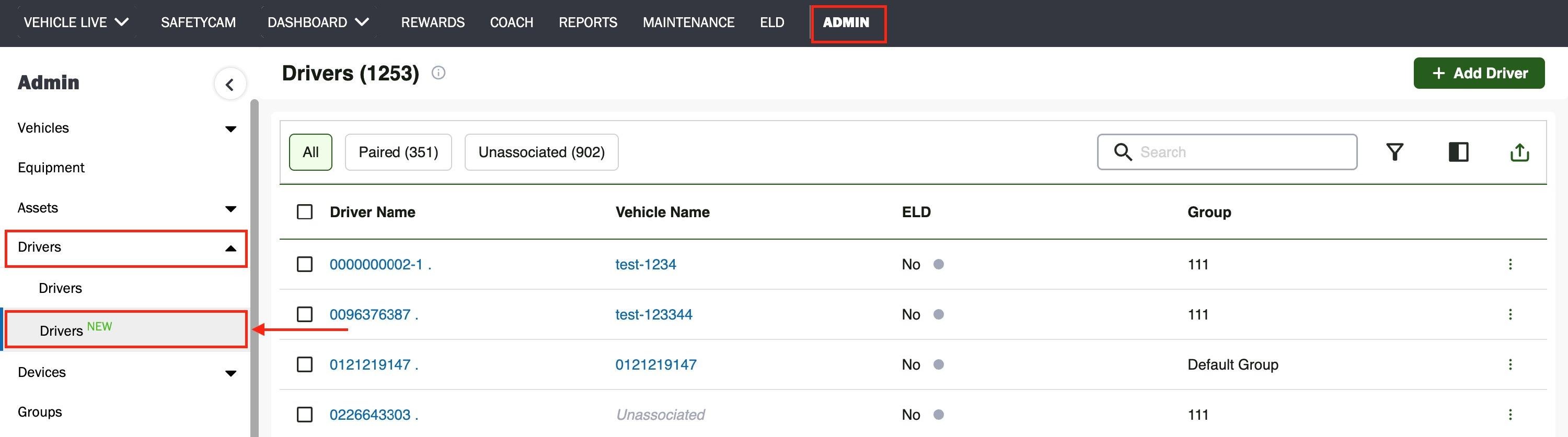Switch to the Paired (351) tab
The image size is (1568, 437).
click(x=398, y=152)
